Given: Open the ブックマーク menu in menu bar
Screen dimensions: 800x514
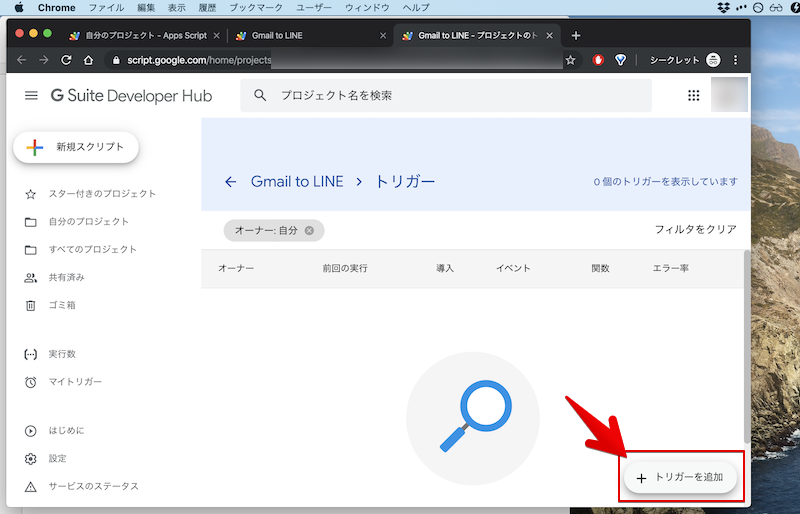Looking at the screenshot, I should pyautogui.click(x=256, y=7).
